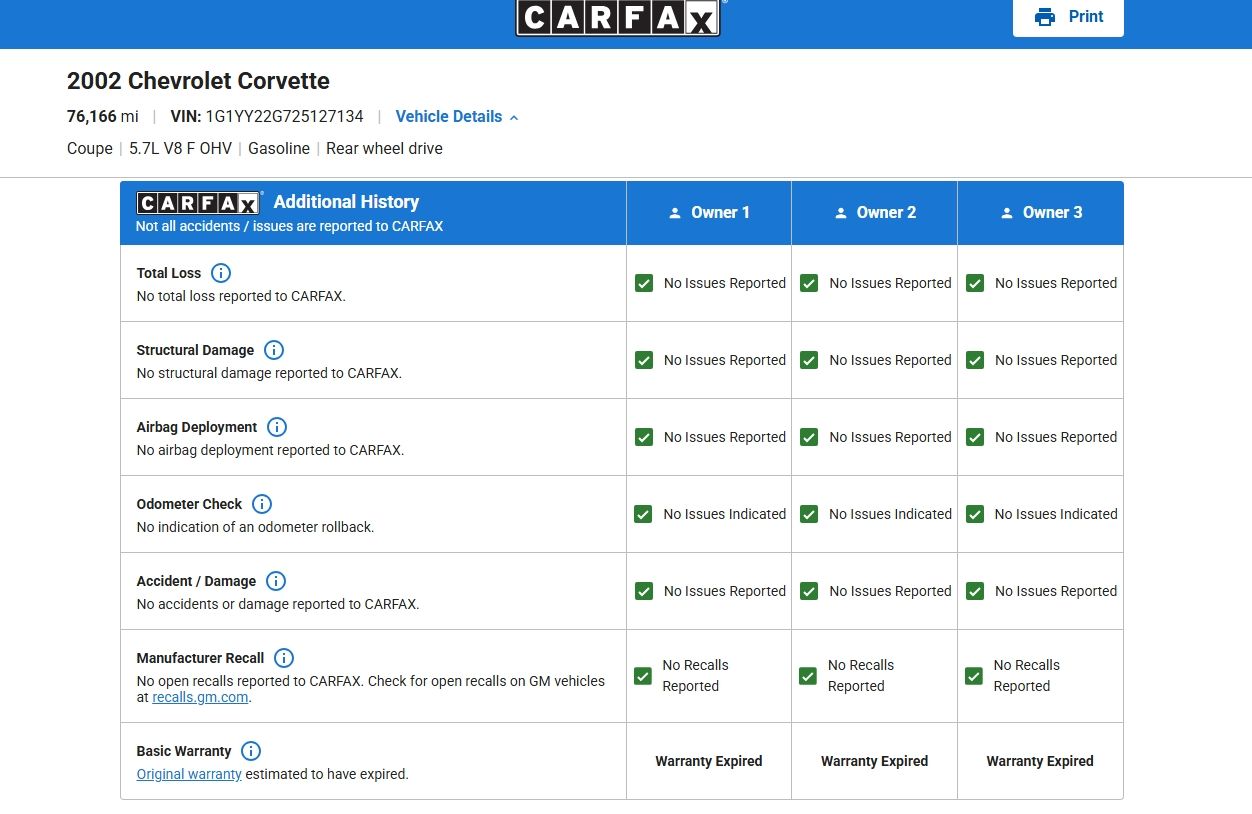Click CARFAX logo in Additional History header

(x=198, y=203)
